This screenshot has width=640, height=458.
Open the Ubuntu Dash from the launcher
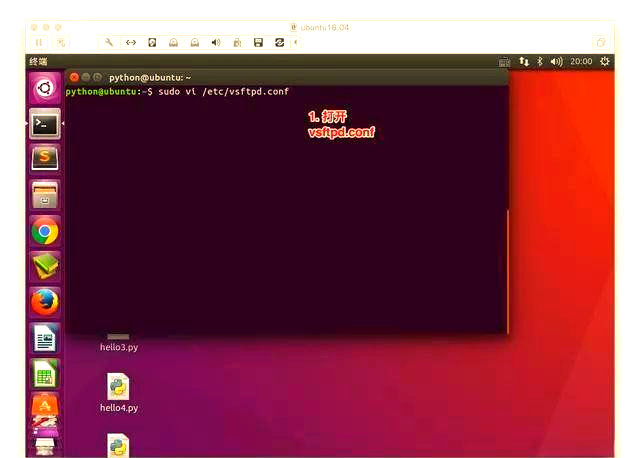pyautogui.click(x=44, y=88)
